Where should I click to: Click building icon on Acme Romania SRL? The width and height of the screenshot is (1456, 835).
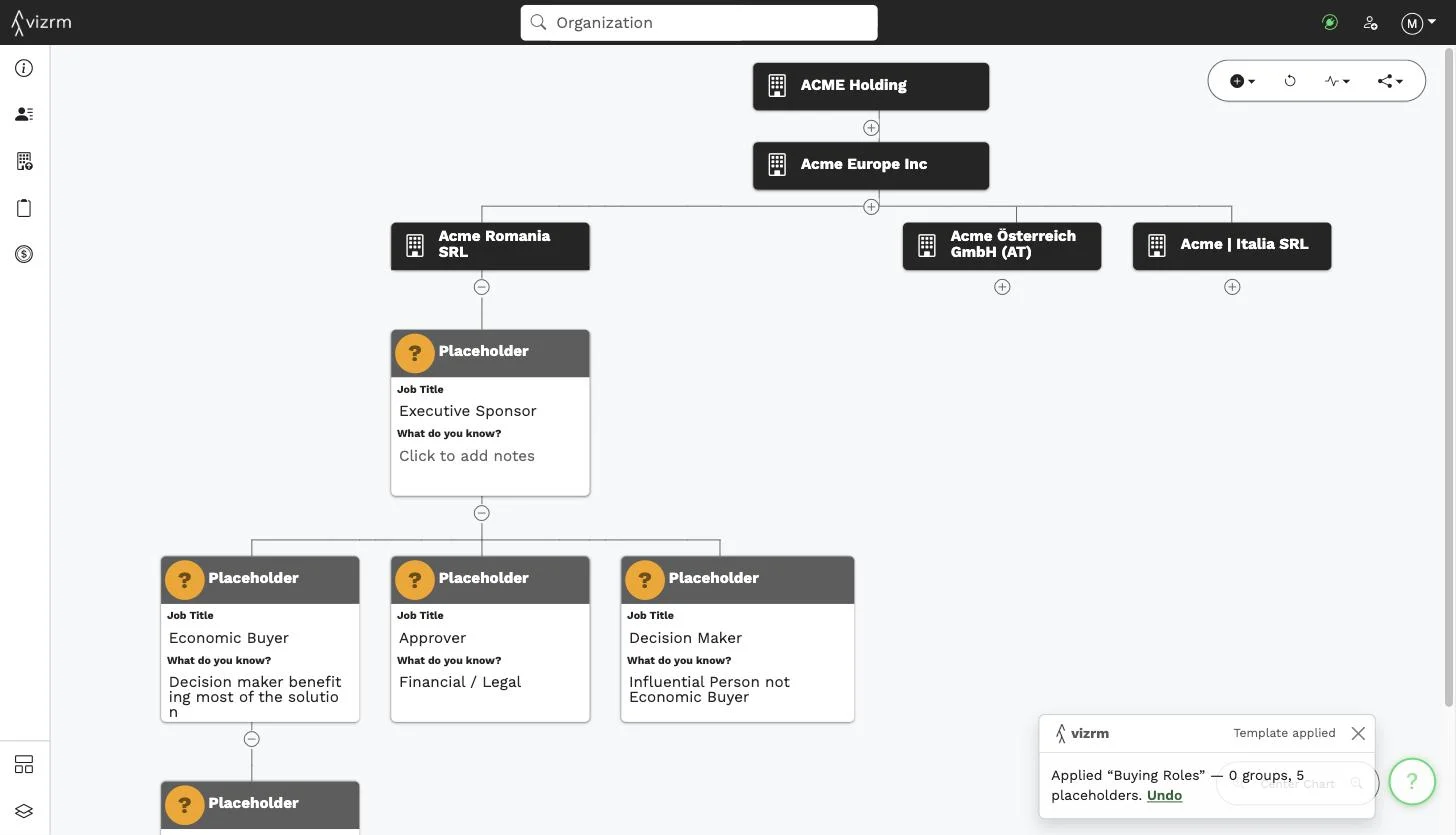[x=415, y=245]
